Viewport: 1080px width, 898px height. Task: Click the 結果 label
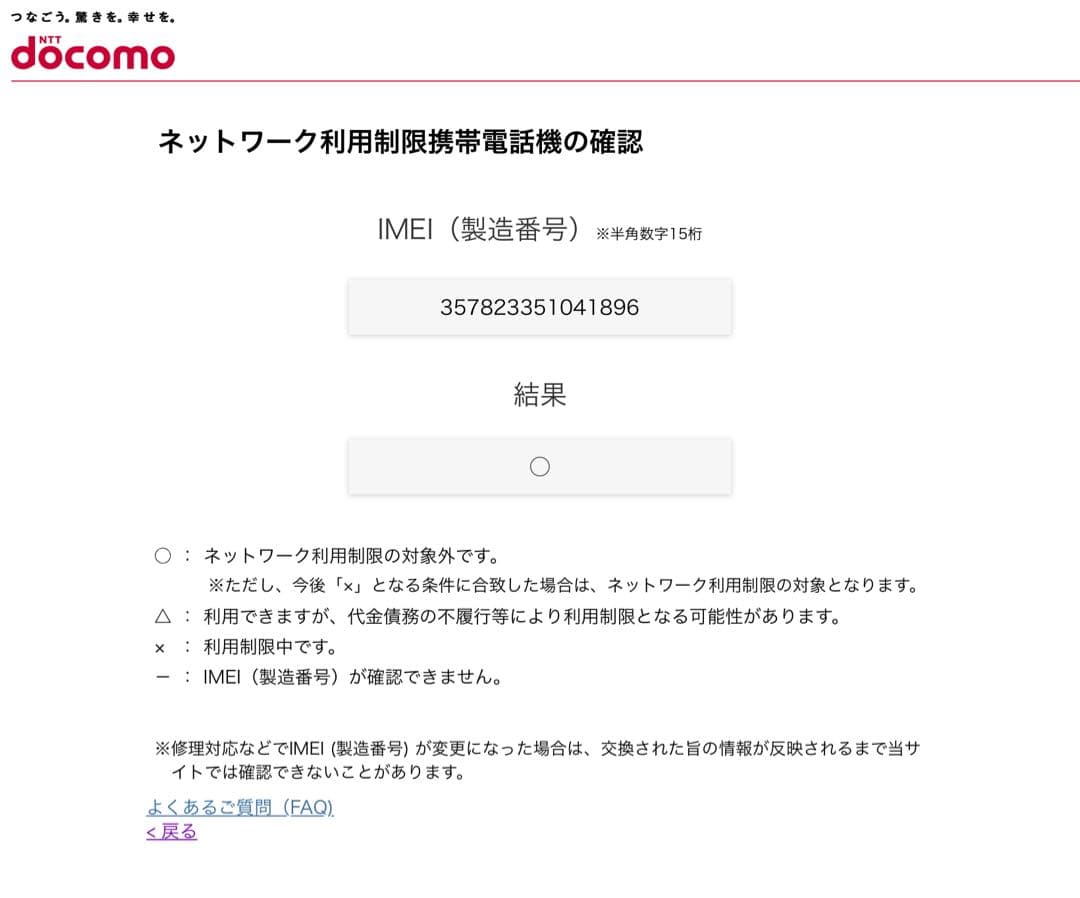coord(540,395)
